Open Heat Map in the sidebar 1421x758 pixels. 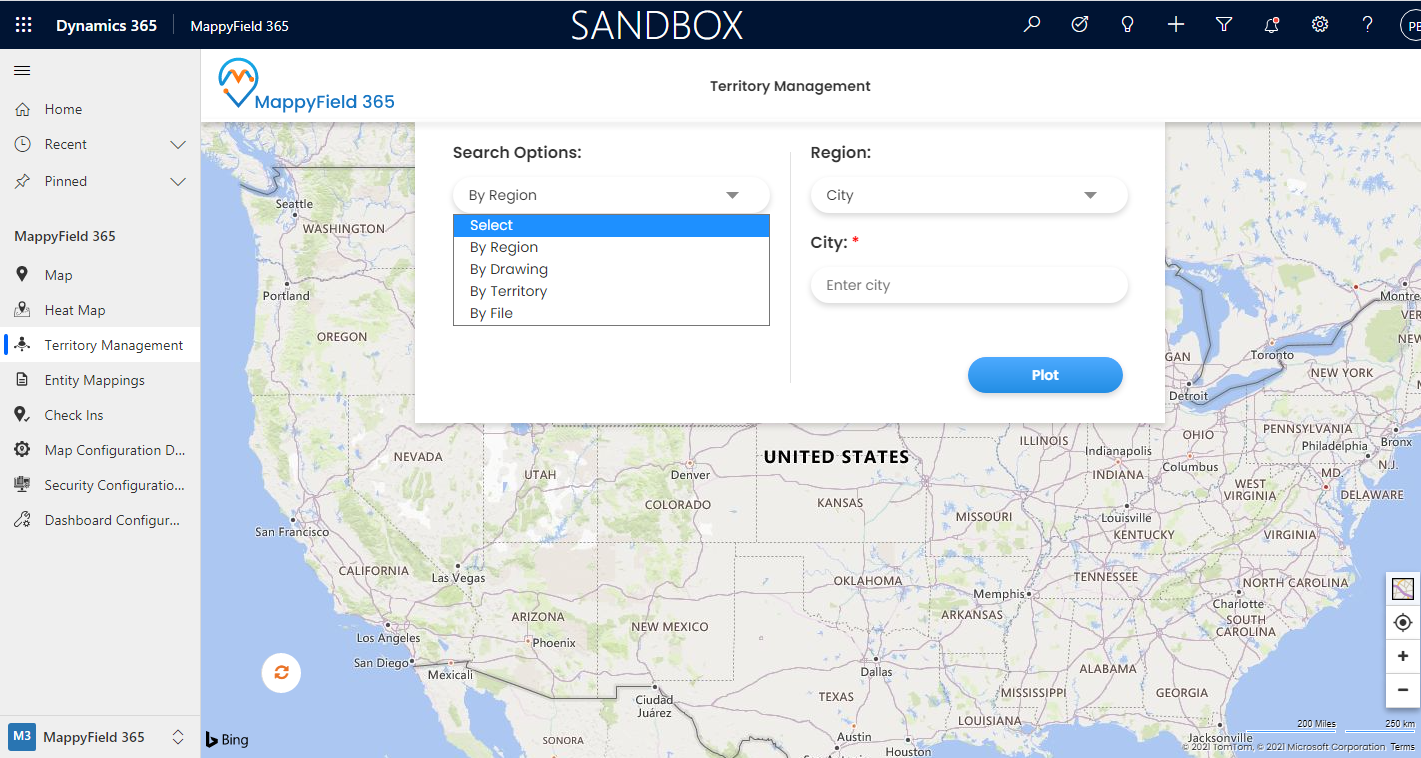75,310
